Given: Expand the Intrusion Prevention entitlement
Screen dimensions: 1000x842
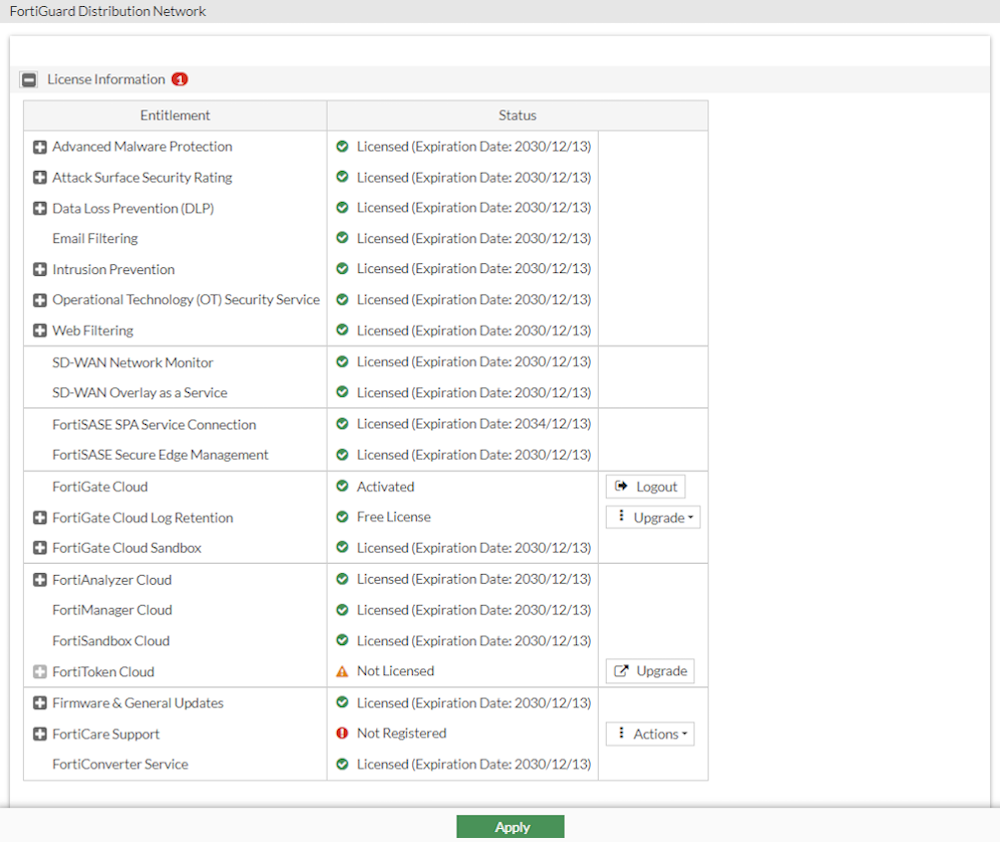Looking at the screenshot, I should click(x=39, y=269).
